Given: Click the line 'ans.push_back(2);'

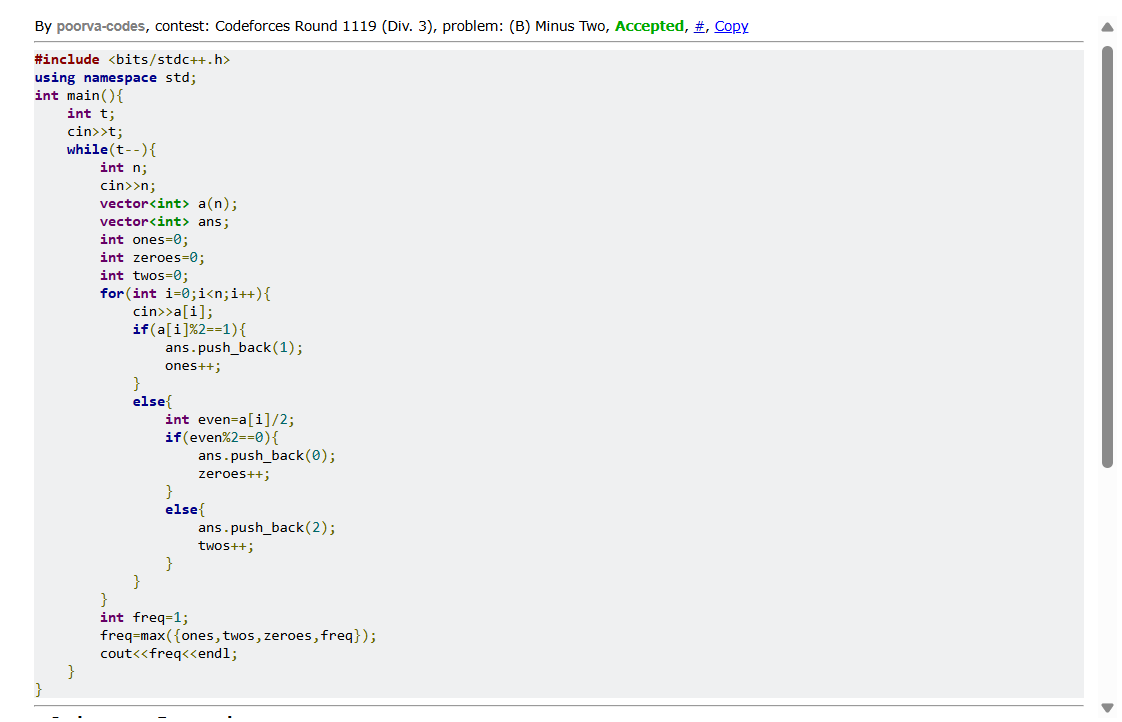Looking at the screenshot, I should coord(267,527).
